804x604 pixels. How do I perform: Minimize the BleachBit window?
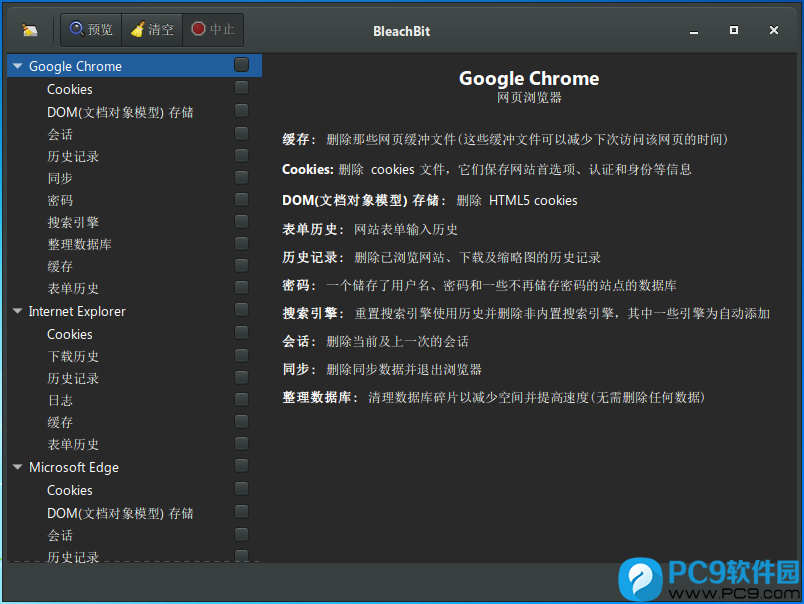[x=694, y=31]
